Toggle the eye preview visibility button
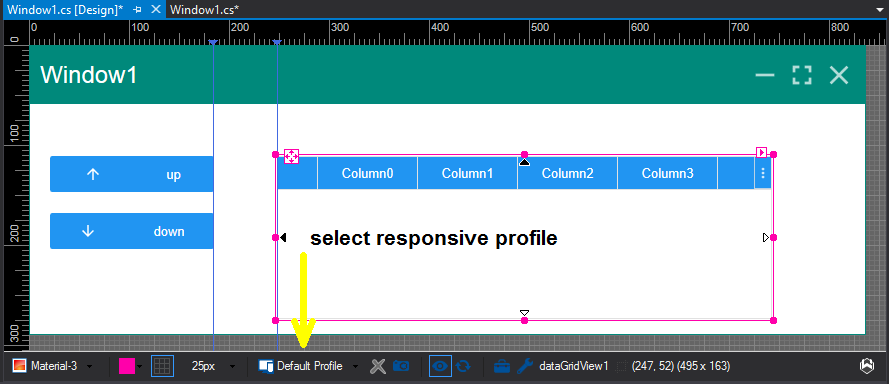This screenshot has width=889, height=384. 440,366
